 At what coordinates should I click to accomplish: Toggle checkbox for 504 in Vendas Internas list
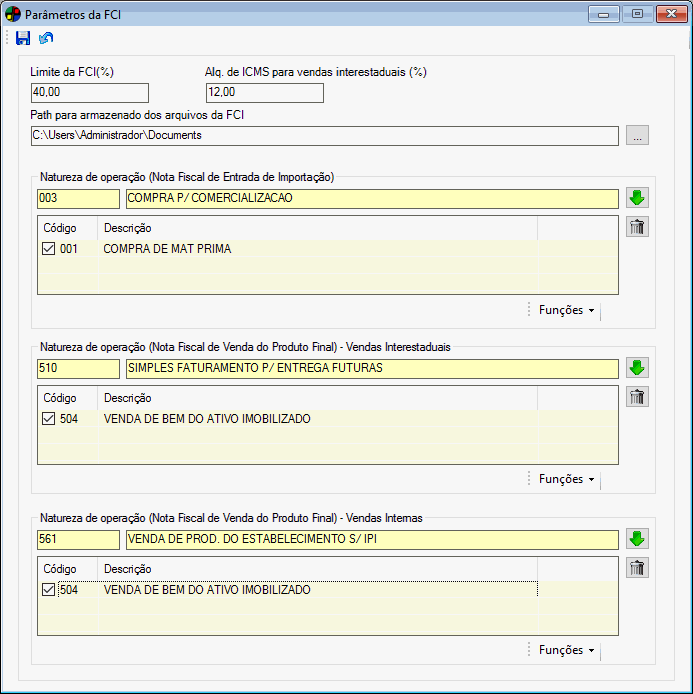tap(49, 590)
